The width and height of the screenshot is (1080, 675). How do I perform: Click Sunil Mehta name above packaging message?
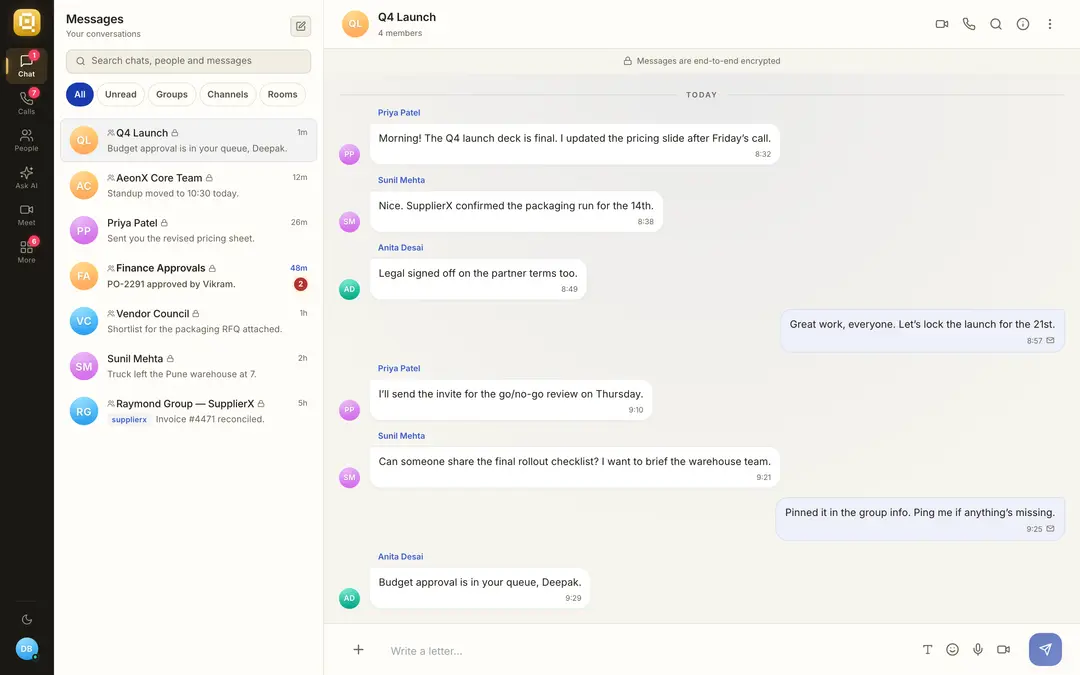(x=401, y=180)
